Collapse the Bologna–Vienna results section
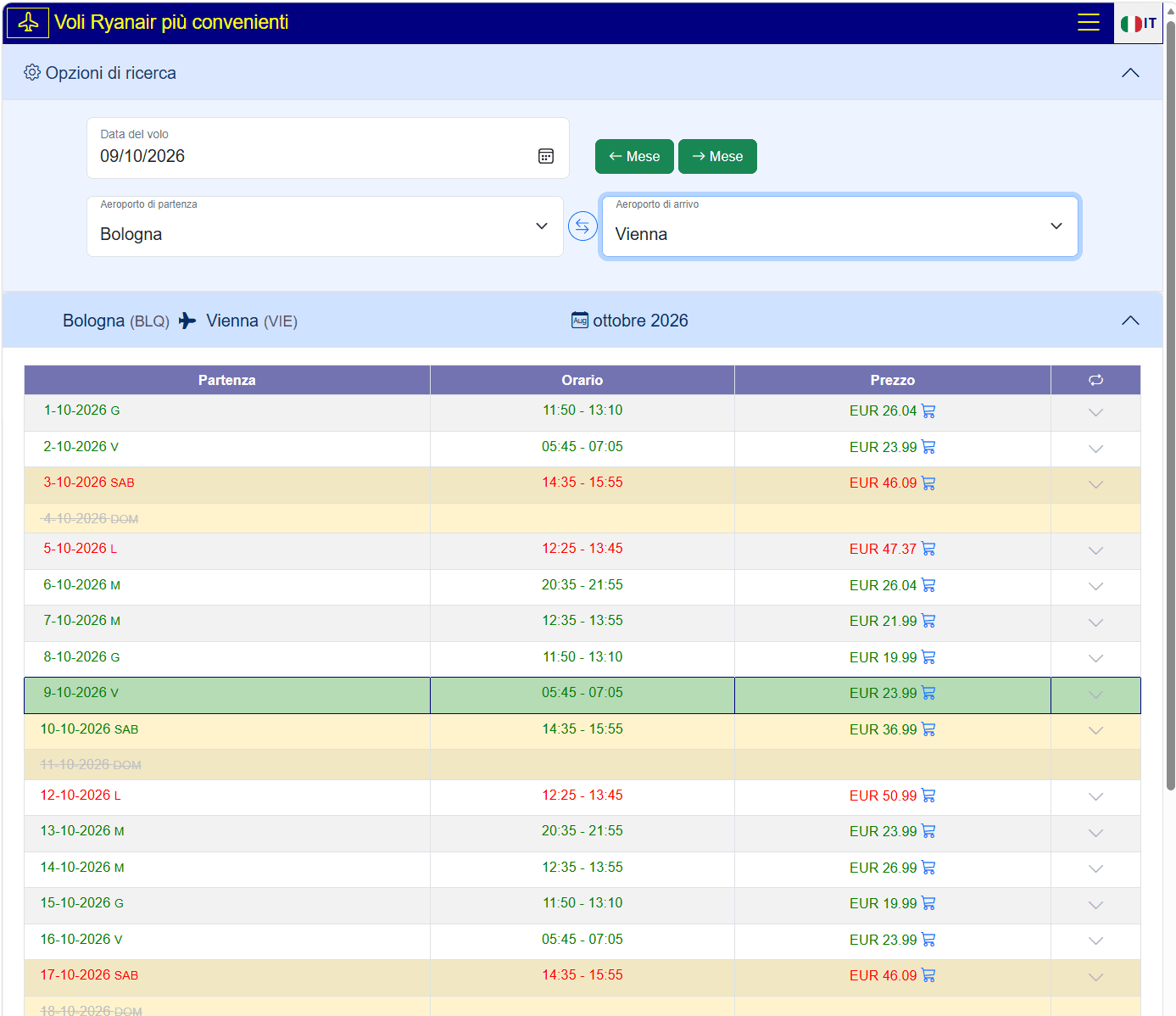 point(1130,321)
